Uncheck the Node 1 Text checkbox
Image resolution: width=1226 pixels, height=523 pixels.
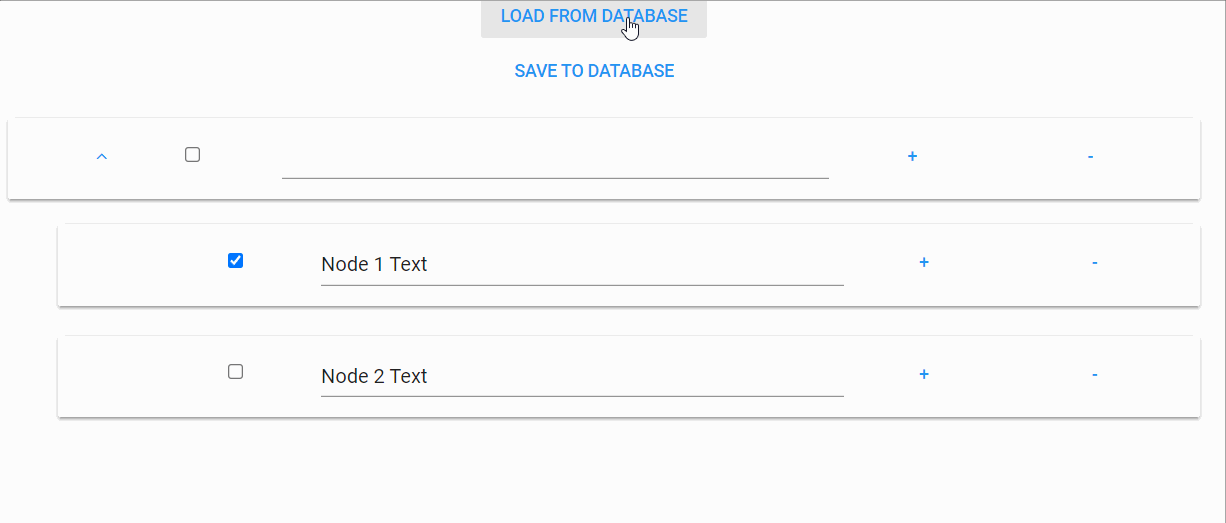[x=236, y=261]
